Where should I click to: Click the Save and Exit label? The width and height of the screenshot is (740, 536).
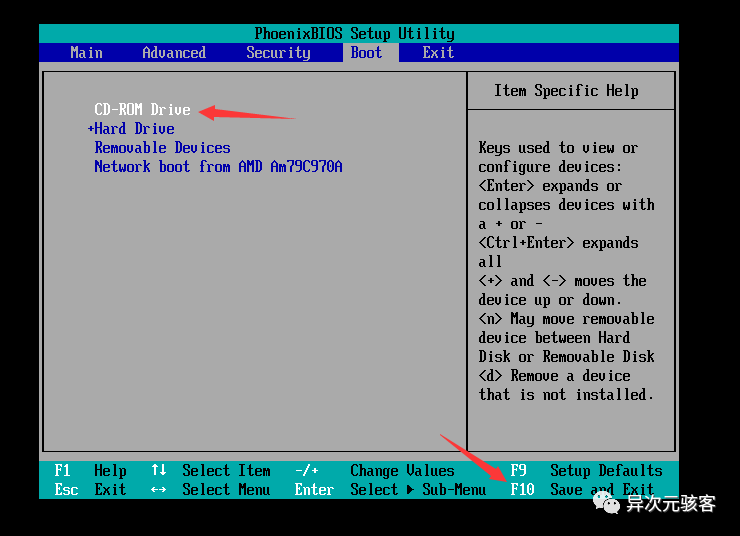coord(602,489)
